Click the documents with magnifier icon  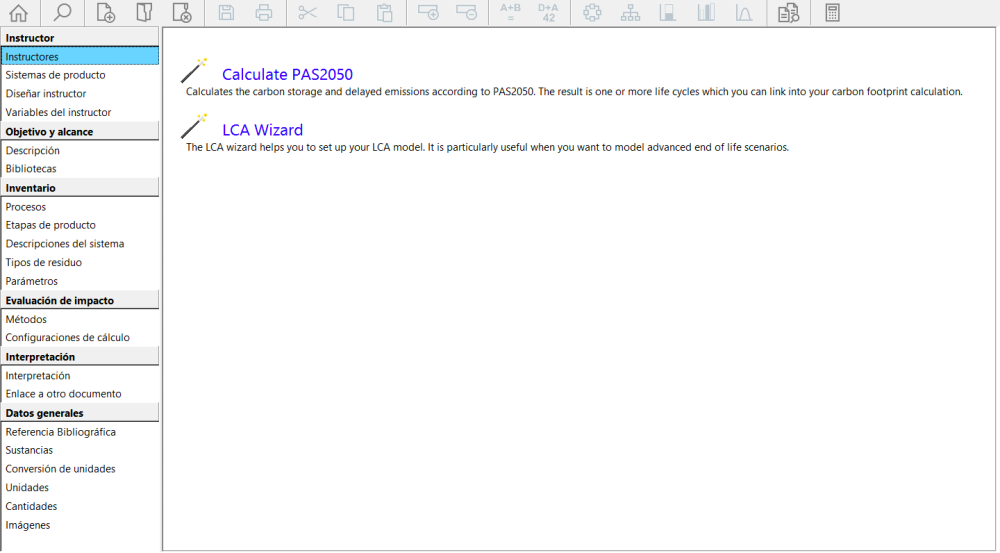(x=788, y=12)
